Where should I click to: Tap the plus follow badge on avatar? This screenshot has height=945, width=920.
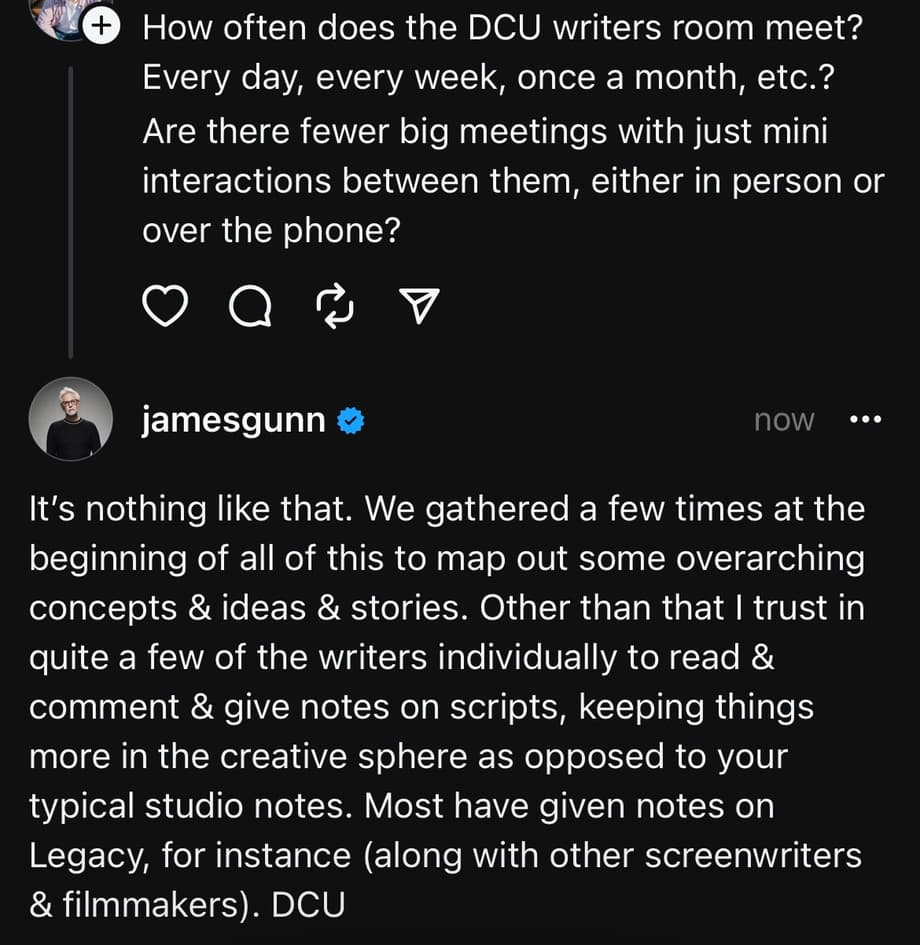click(x=101, y=28)
